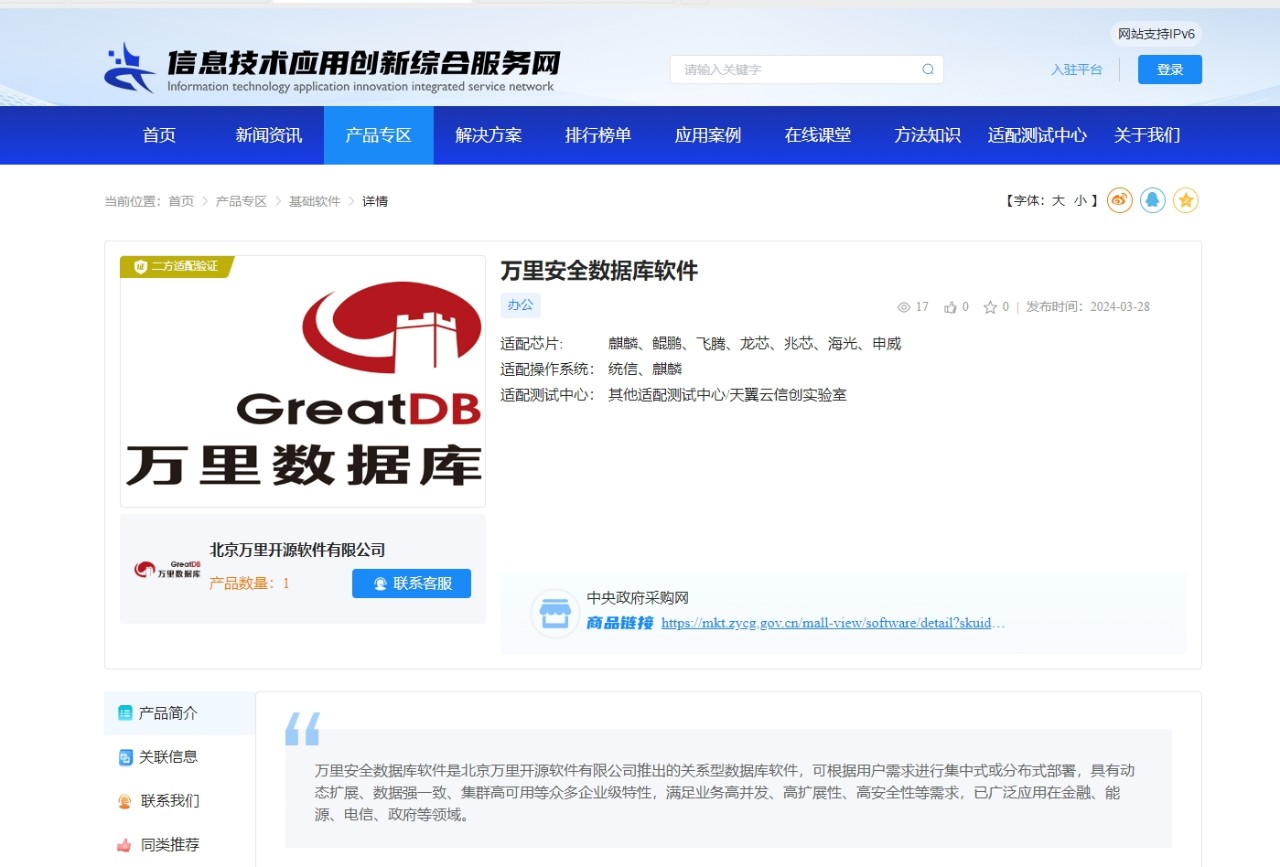This screenshot has width=1280, height=867.
Task: Open the 产品专区 nav item
Action: coord(379,135)
